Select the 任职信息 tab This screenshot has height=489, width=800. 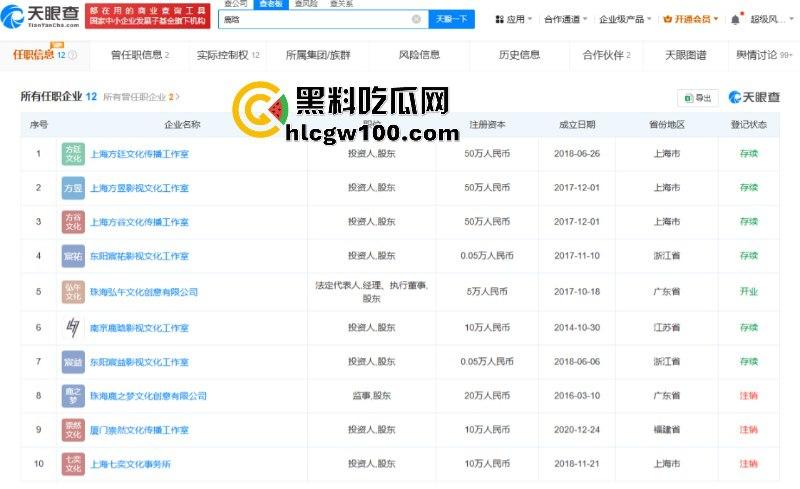(x=44, y=55)
